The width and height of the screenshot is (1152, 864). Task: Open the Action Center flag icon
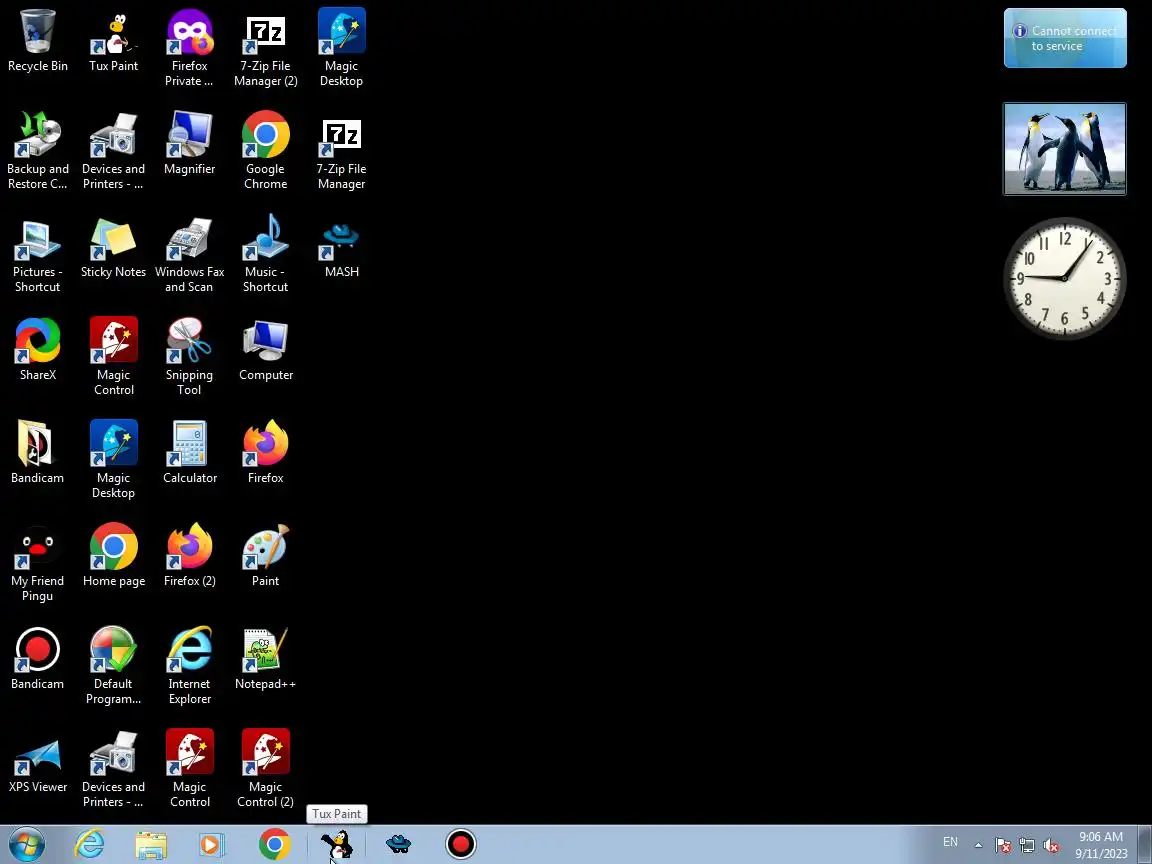(x=1003, y=845)
